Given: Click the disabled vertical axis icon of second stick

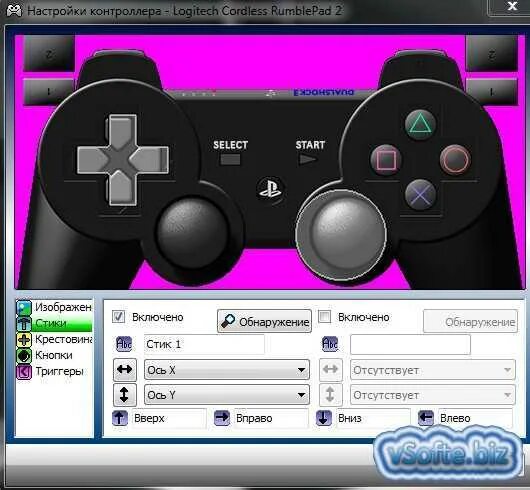Looking at the screenshot, I should [x=331, y=394].
